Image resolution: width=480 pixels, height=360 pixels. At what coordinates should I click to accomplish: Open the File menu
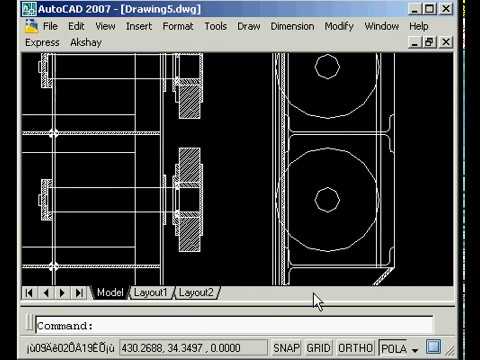pos(50,26)
